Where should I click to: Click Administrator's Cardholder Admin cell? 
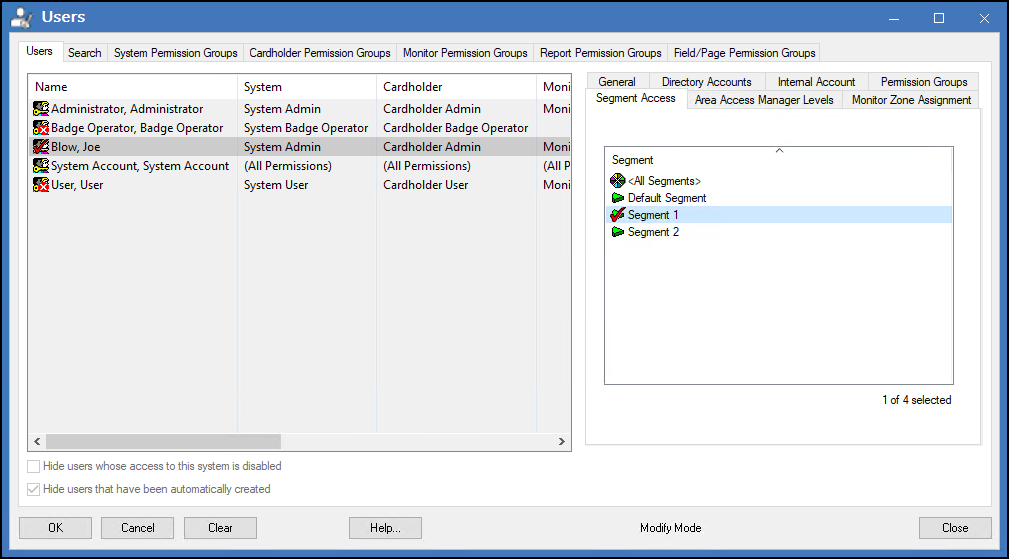(x=432, y=109)
